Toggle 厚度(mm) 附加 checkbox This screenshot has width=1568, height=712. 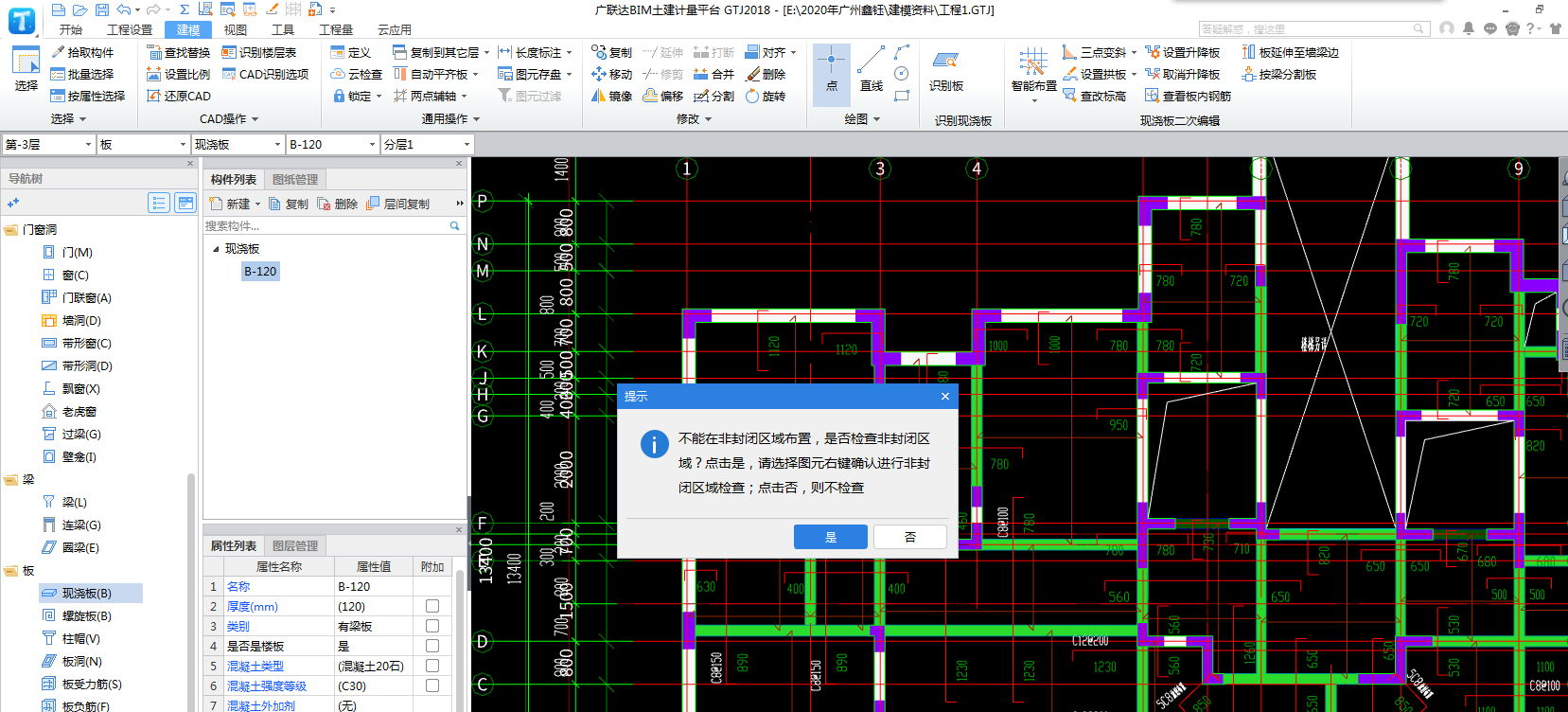(x=432, y=606)
